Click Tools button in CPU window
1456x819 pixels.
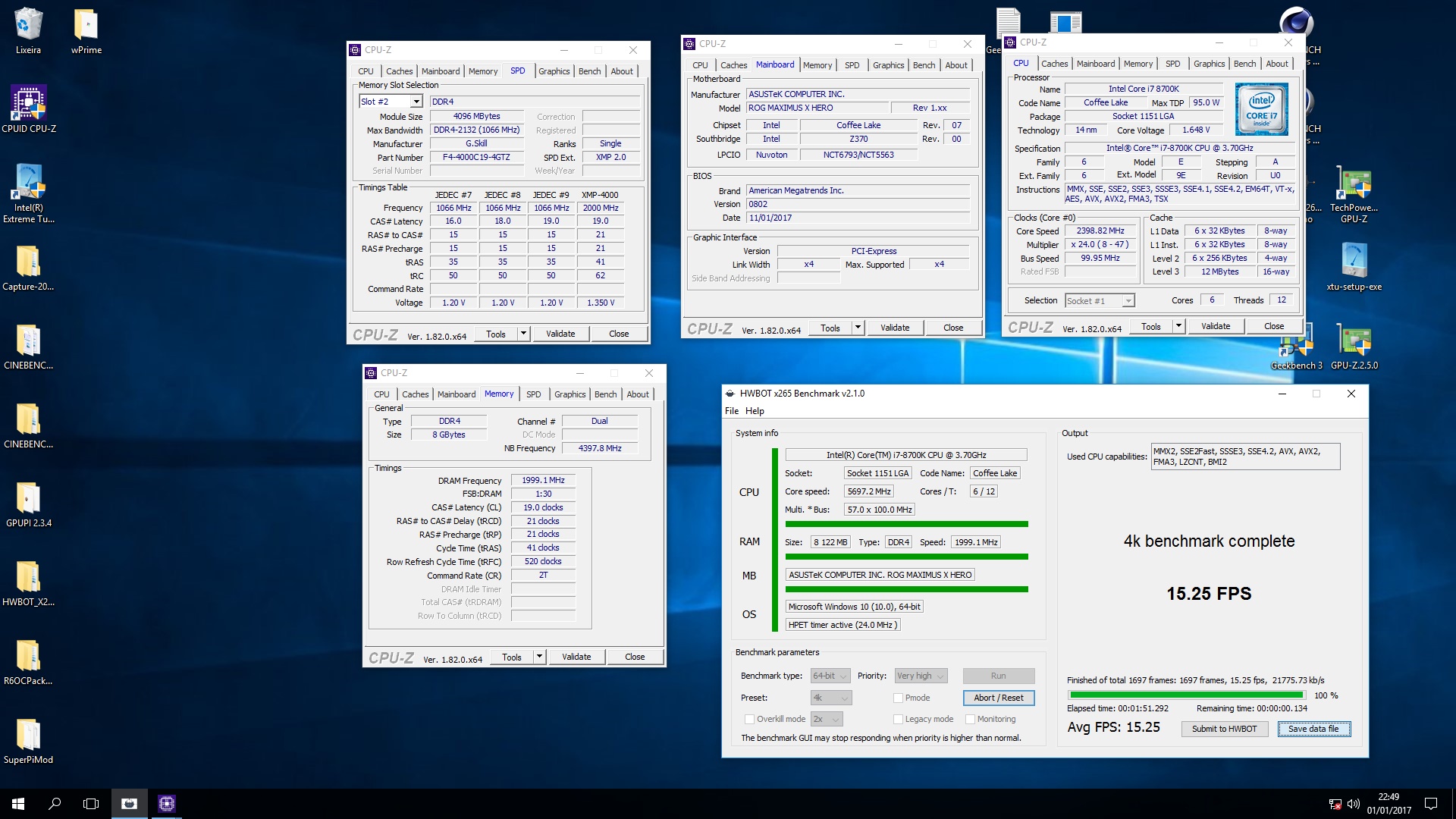click(1150, 326)
